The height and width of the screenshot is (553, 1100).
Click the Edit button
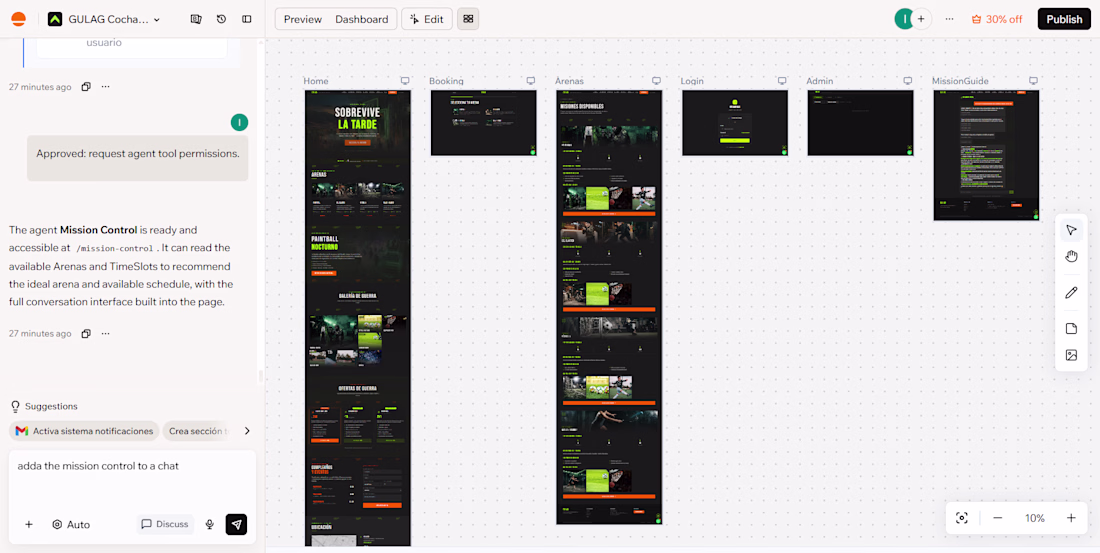pos(427,20)
